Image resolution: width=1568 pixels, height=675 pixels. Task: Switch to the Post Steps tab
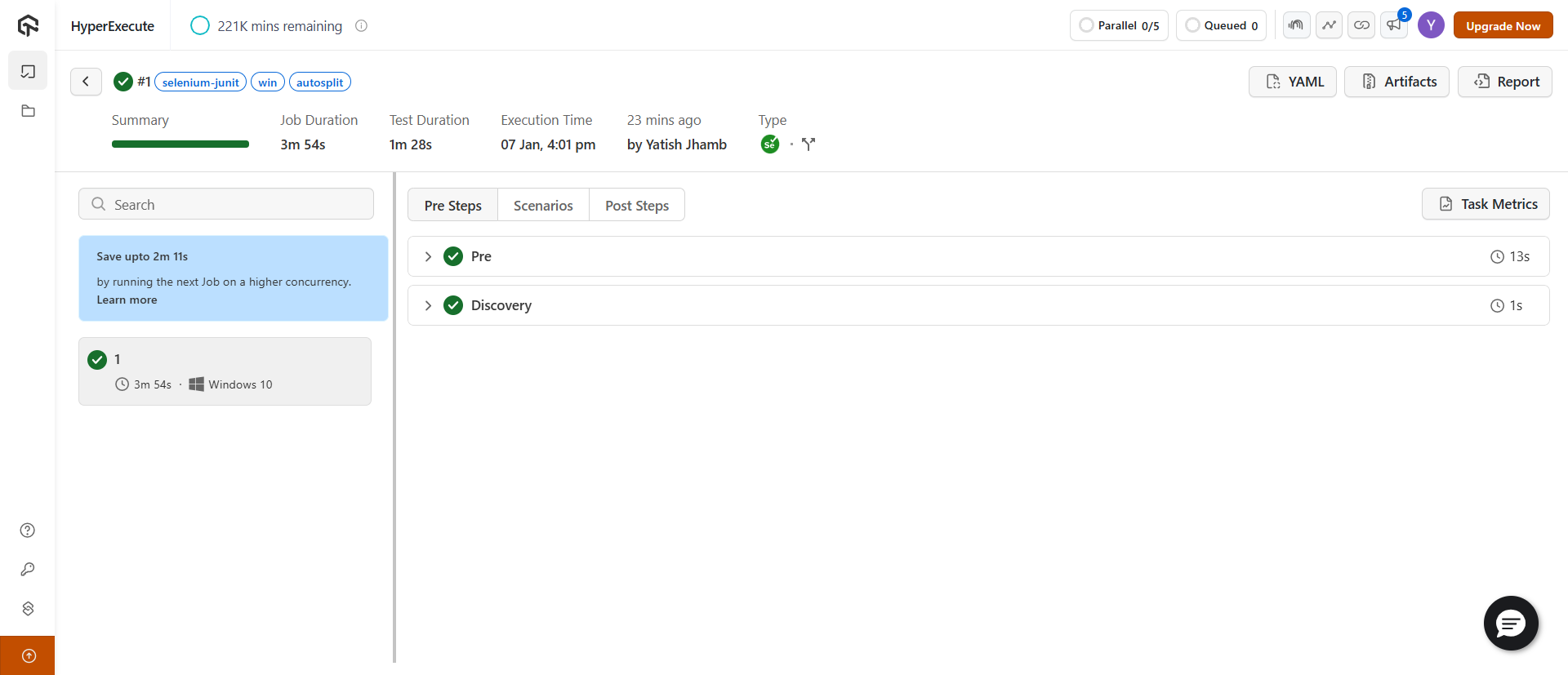click(637, 206)
